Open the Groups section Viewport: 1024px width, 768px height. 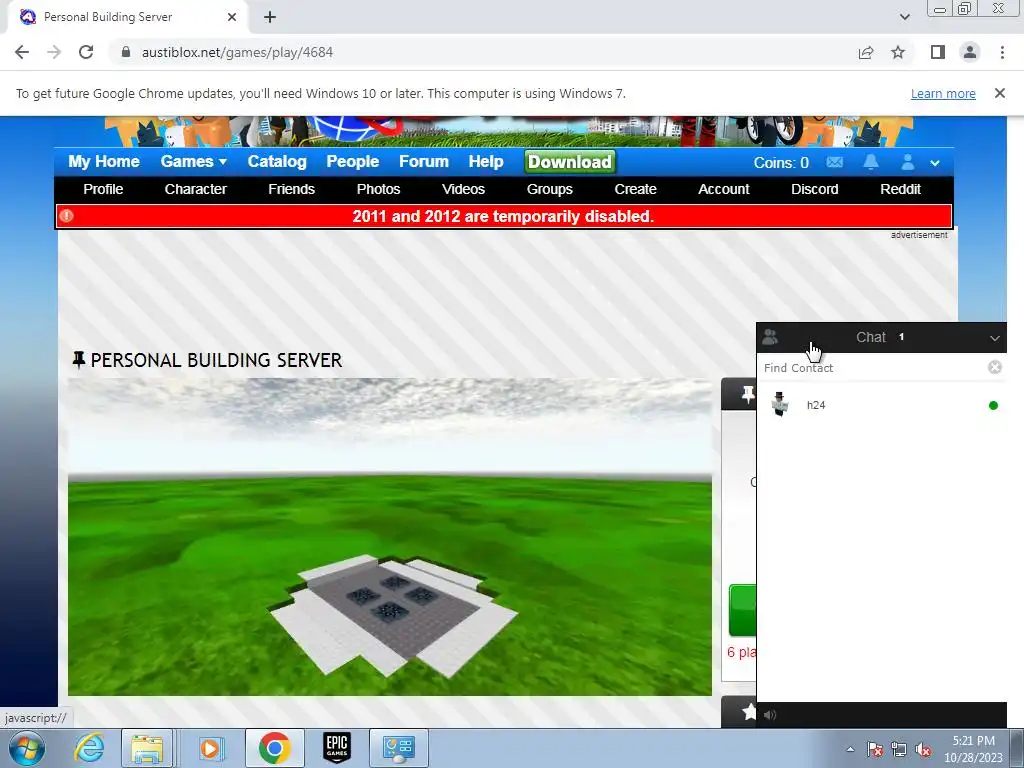click(x=549, y=189)
